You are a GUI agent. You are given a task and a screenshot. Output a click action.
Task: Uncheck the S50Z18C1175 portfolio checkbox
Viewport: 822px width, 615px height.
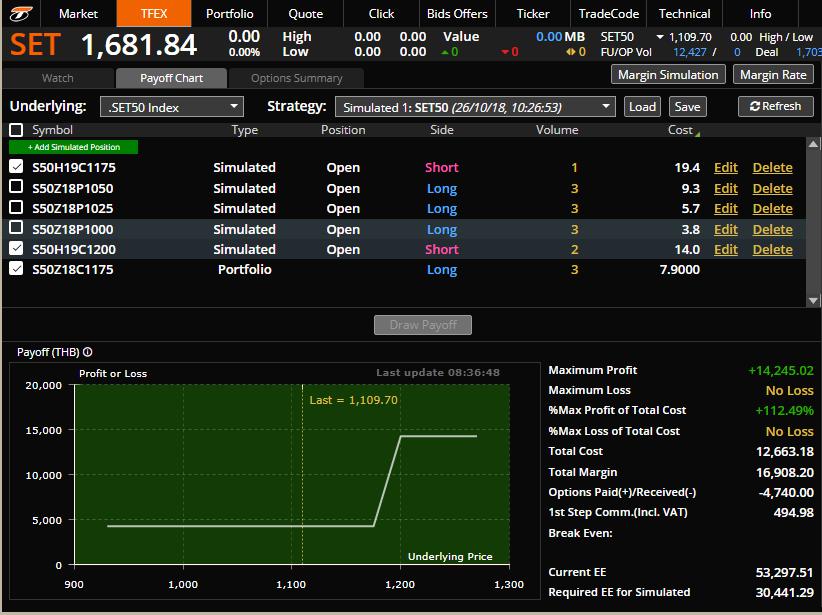coord(16,268)
